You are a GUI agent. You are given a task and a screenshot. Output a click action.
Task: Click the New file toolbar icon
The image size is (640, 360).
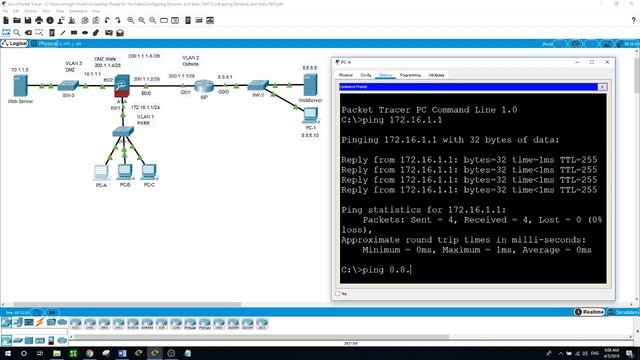coord(6,20)
